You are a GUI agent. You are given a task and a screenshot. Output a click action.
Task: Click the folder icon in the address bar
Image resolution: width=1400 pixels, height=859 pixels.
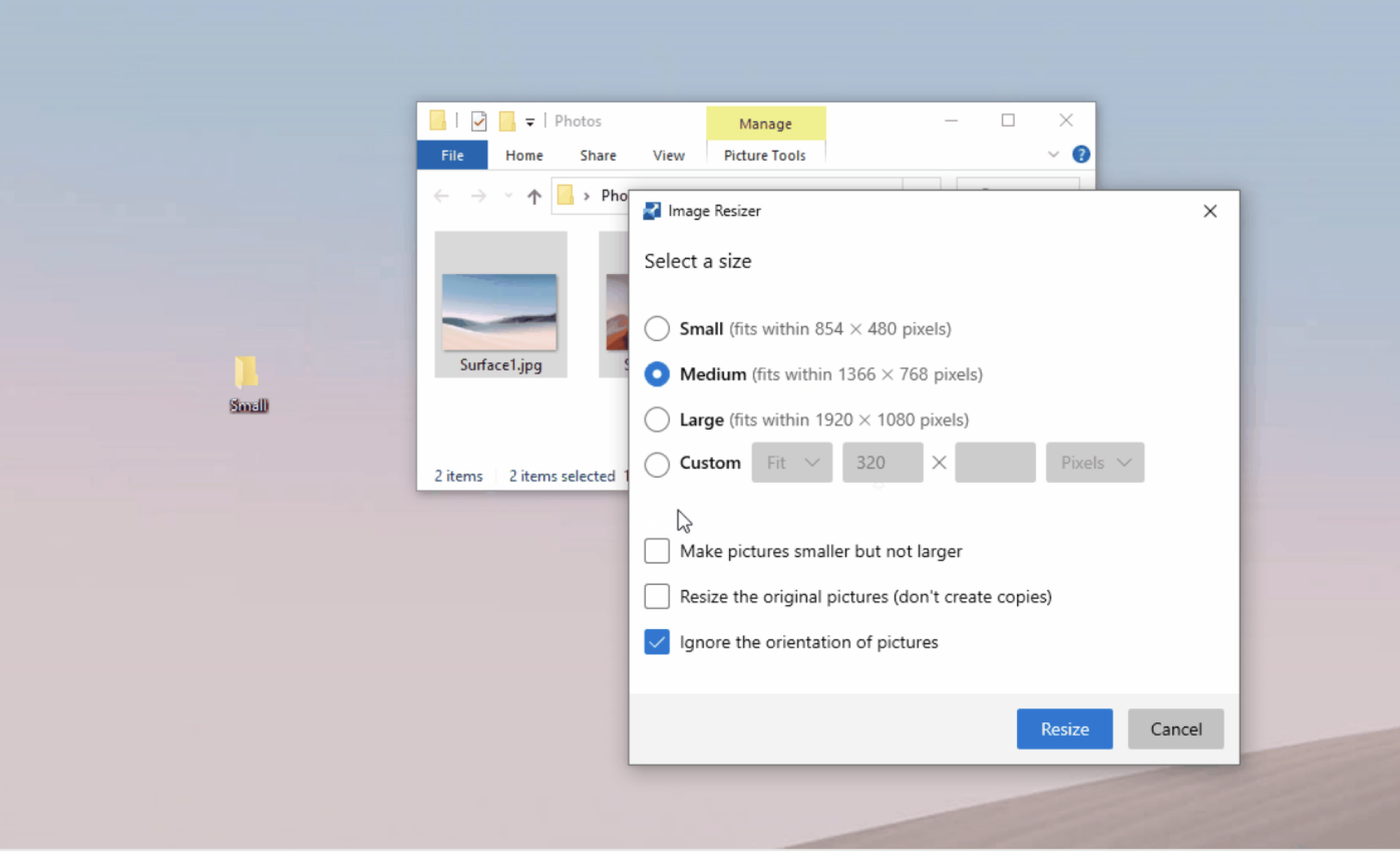click(x=564, y=195)
